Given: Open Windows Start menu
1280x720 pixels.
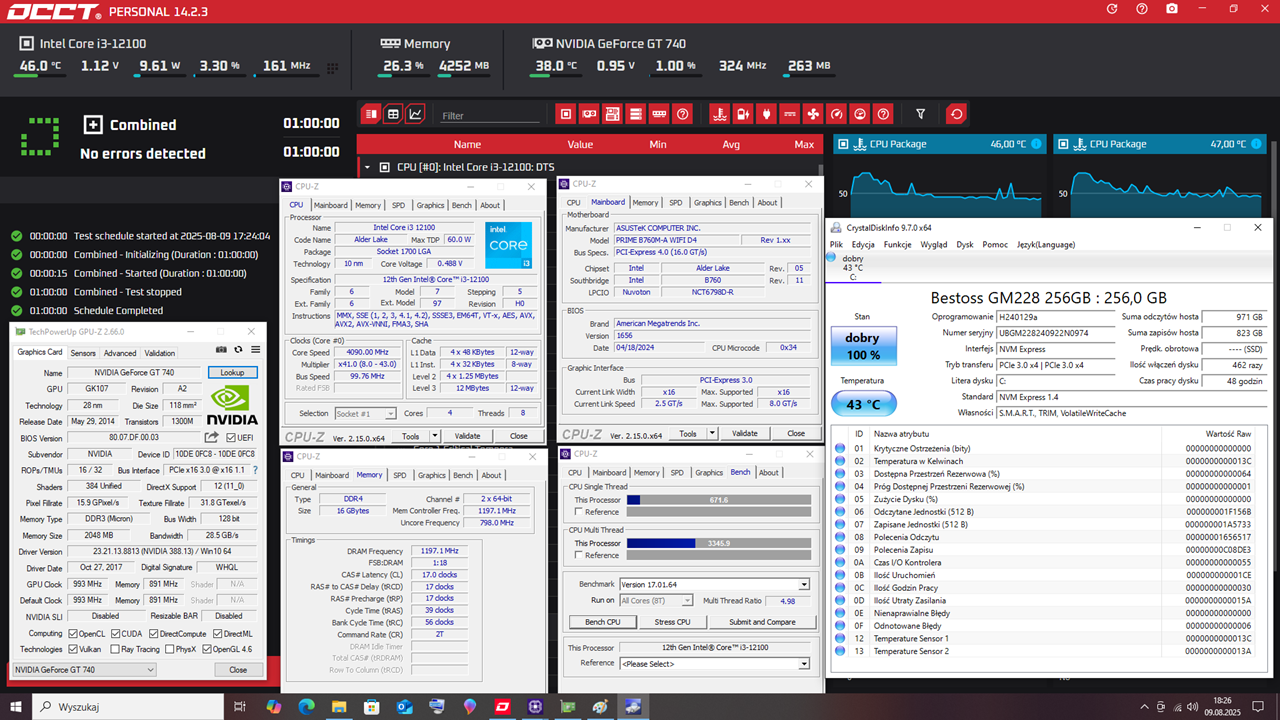Looking at the screenshot, I should [x=16, y=706].
